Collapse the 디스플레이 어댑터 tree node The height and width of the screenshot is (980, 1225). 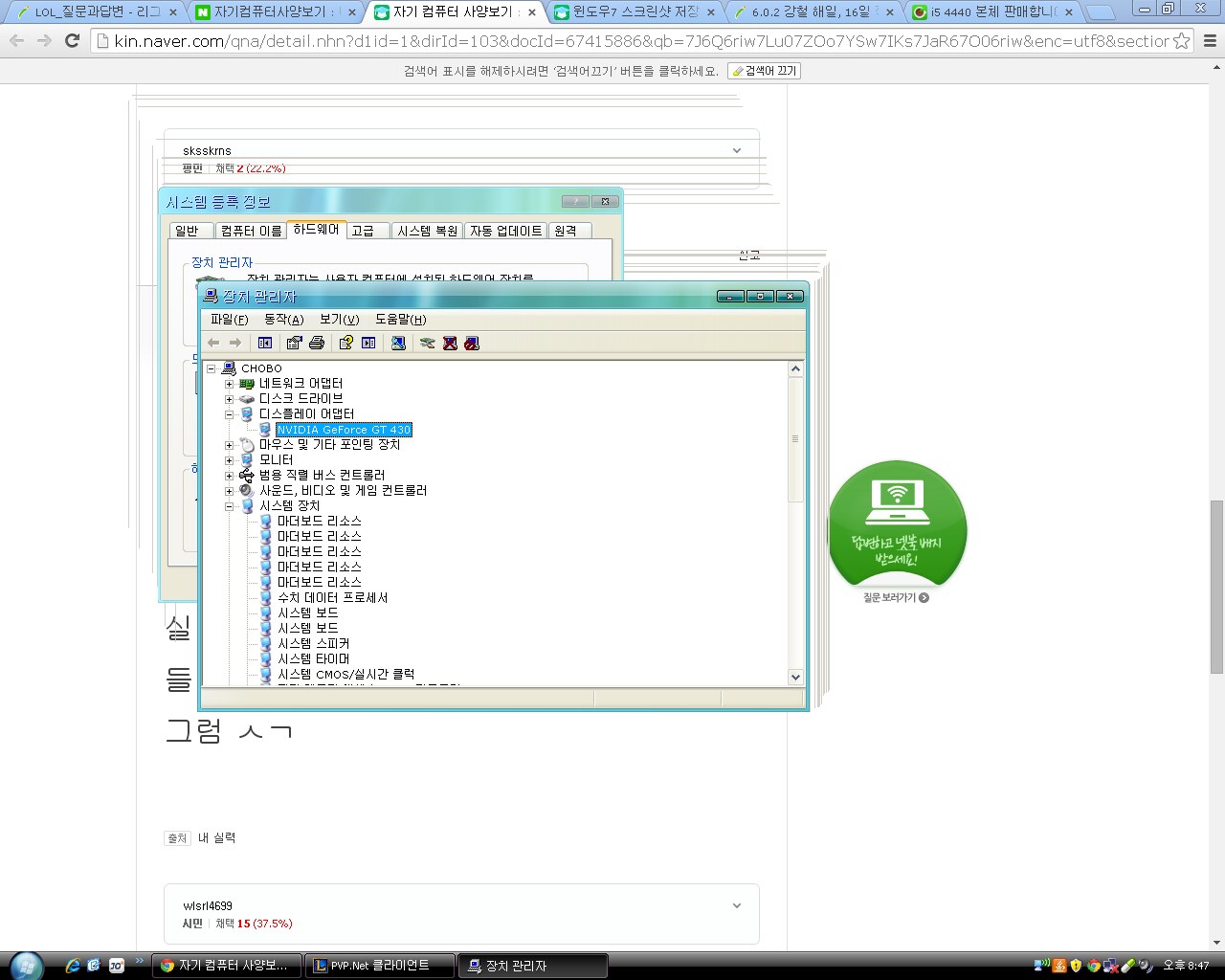[230, 414]
